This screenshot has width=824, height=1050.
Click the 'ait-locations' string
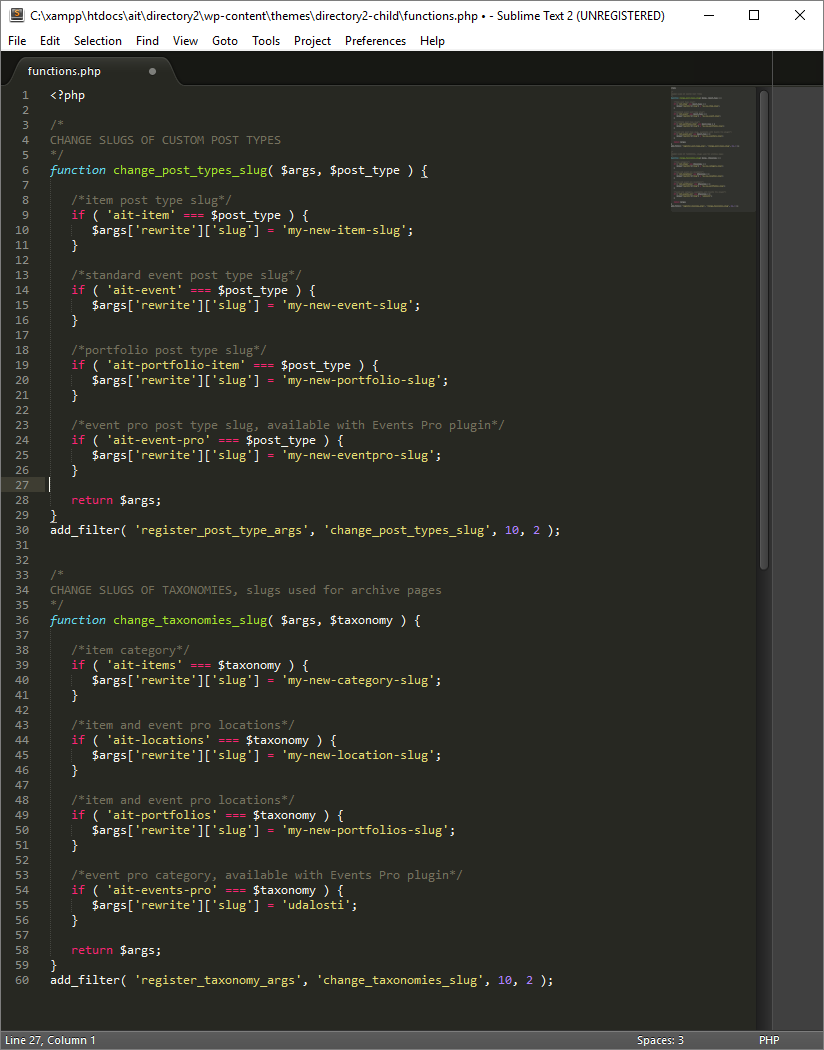click(159, 740)
